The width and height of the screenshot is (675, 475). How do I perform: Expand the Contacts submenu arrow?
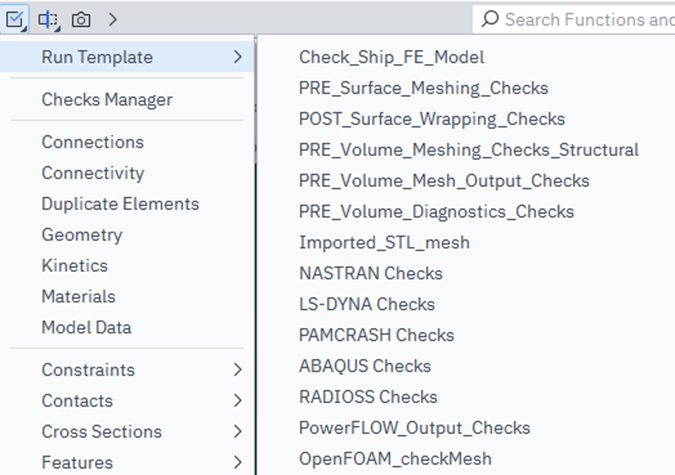coord(237,401)
